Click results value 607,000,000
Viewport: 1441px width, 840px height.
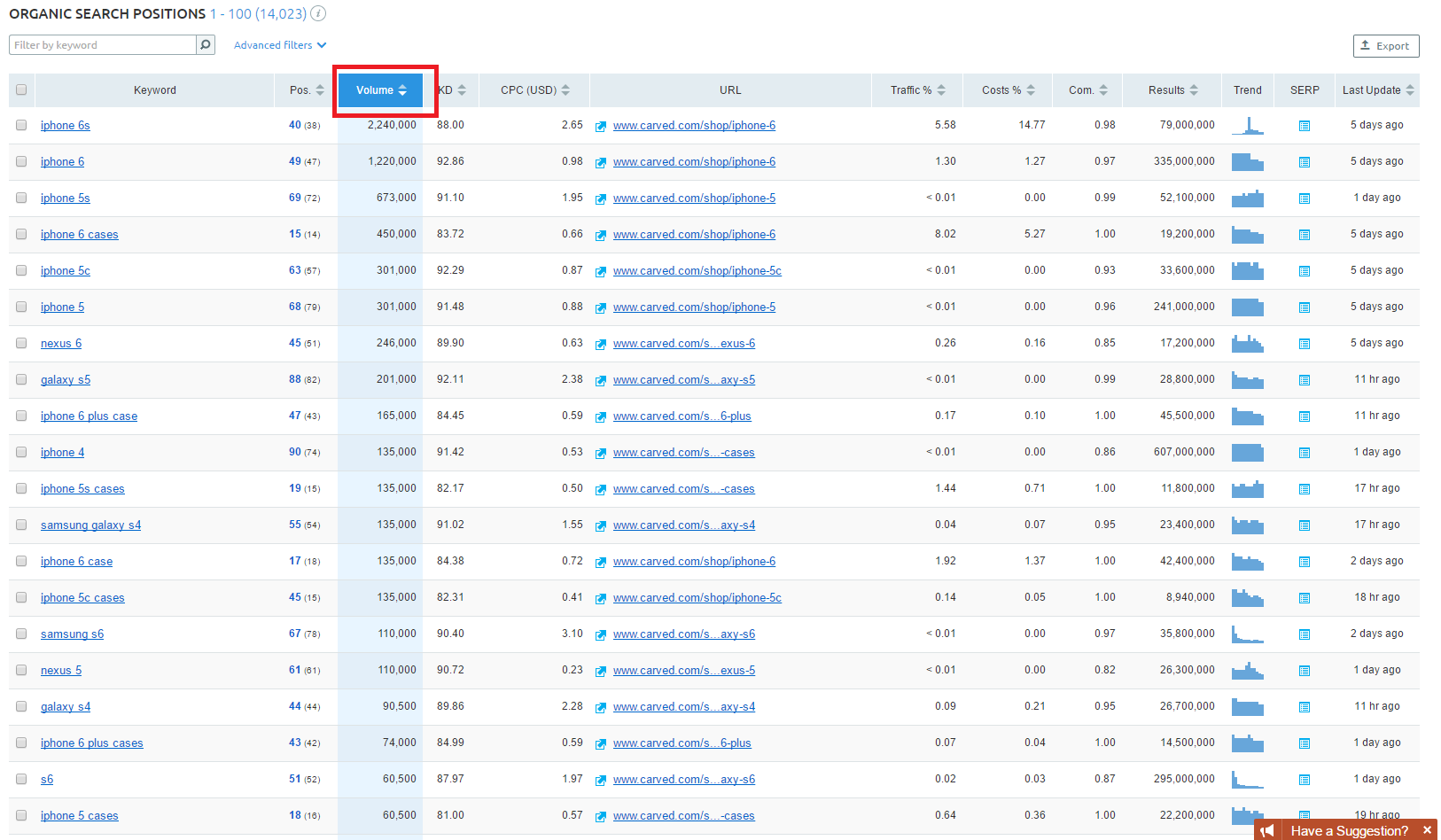[x=1184, y=452]
